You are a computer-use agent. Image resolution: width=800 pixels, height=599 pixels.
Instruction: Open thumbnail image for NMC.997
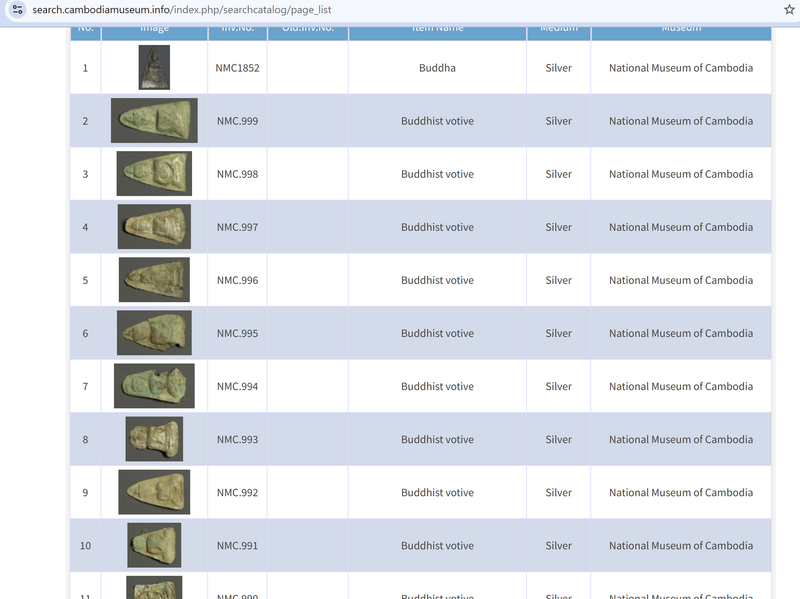[154, 227]
